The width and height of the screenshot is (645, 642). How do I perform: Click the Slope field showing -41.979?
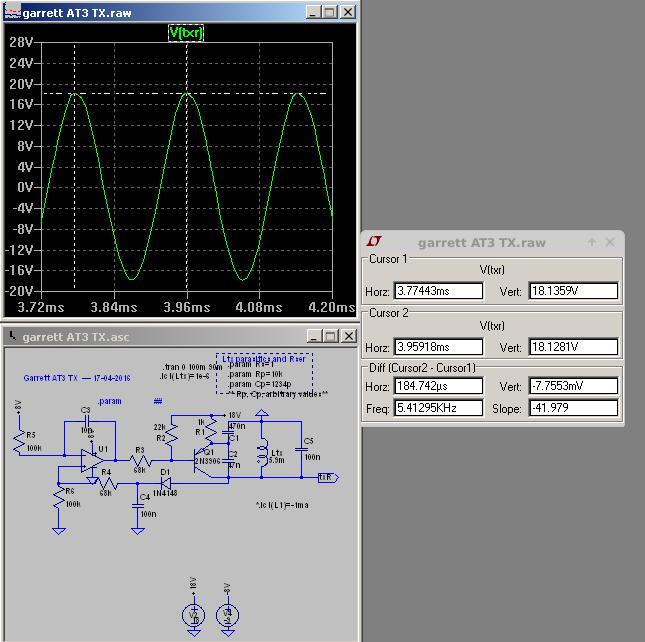point(573,408)
